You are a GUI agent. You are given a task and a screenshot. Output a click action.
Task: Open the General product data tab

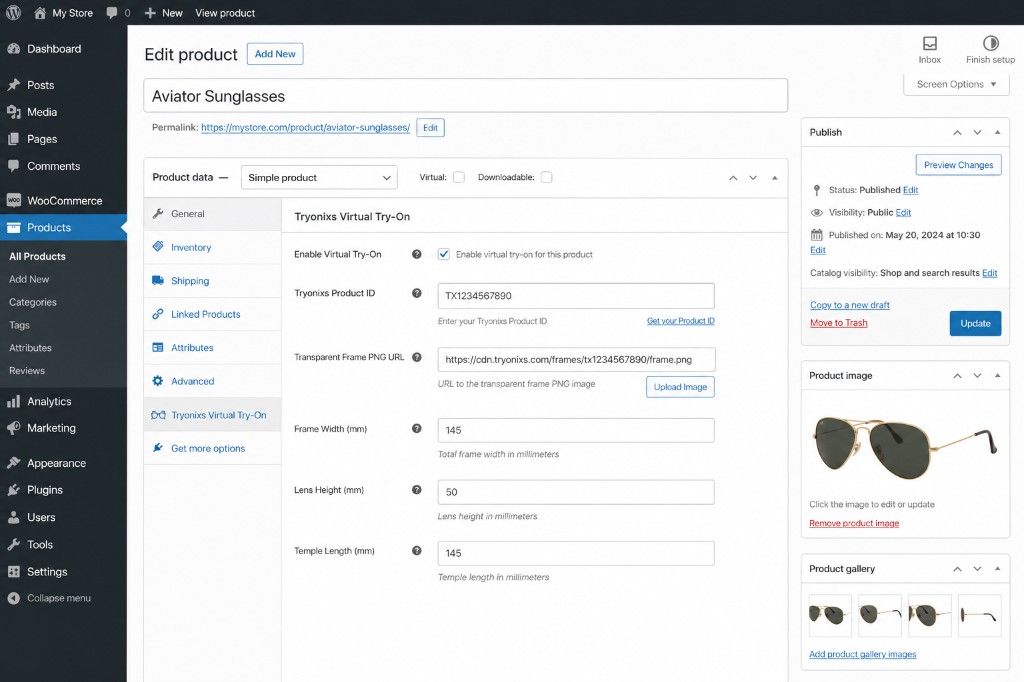pyautogui.click(x=212, y=214)
